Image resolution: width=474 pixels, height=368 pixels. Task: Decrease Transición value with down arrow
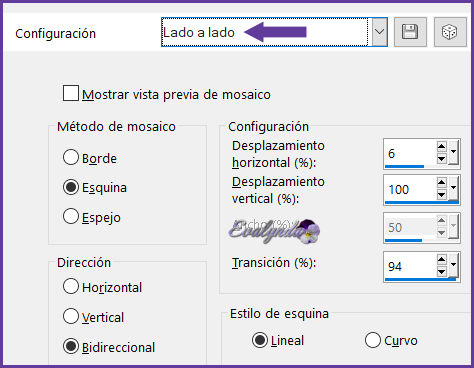pyautogui.click(x=441, y=272)
